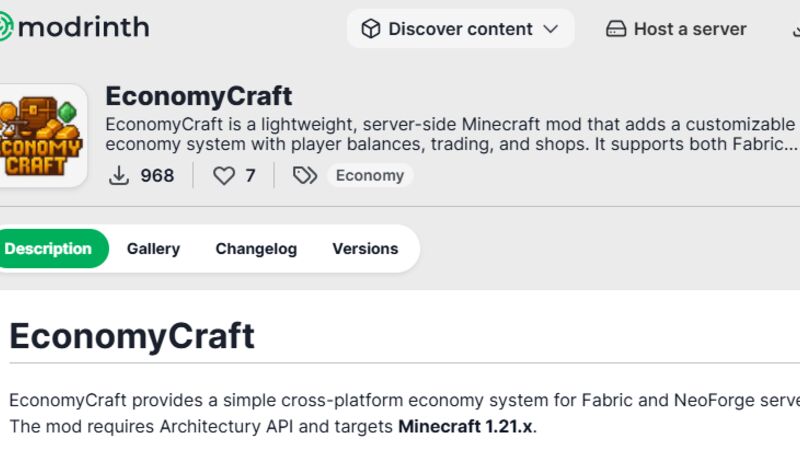Click the follower count number 7
800x450 pixels.
pyautogui.click(x=250, y=176)
